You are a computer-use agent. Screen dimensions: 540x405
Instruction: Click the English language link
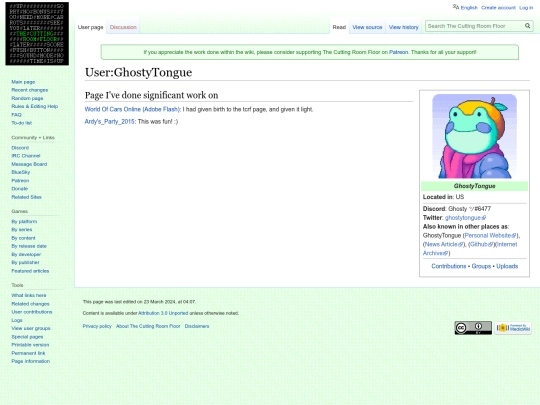469,8
